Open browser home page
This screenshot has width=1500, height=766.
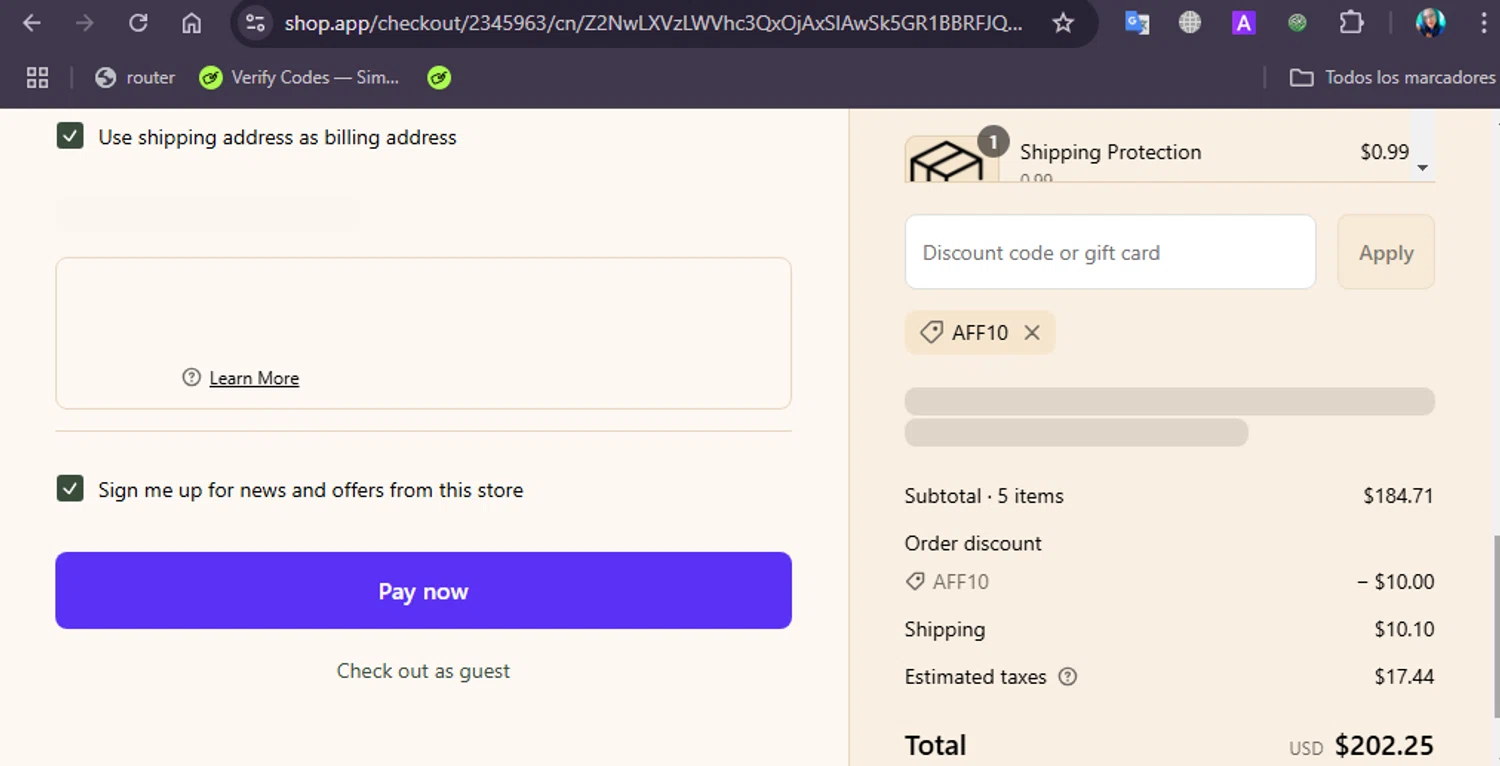pos(191,23)
